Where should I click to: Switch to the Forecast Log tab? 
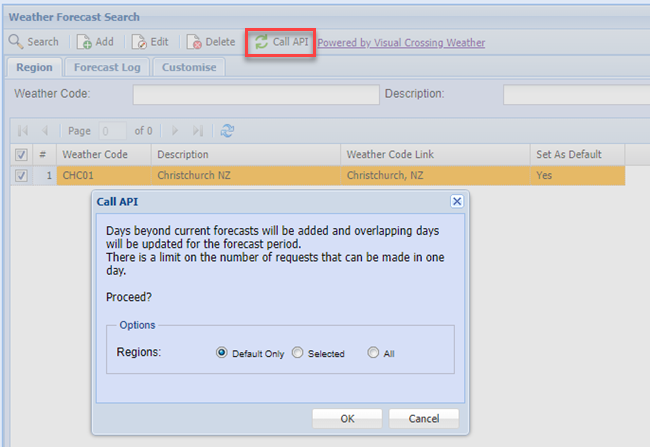coord(107,67)
